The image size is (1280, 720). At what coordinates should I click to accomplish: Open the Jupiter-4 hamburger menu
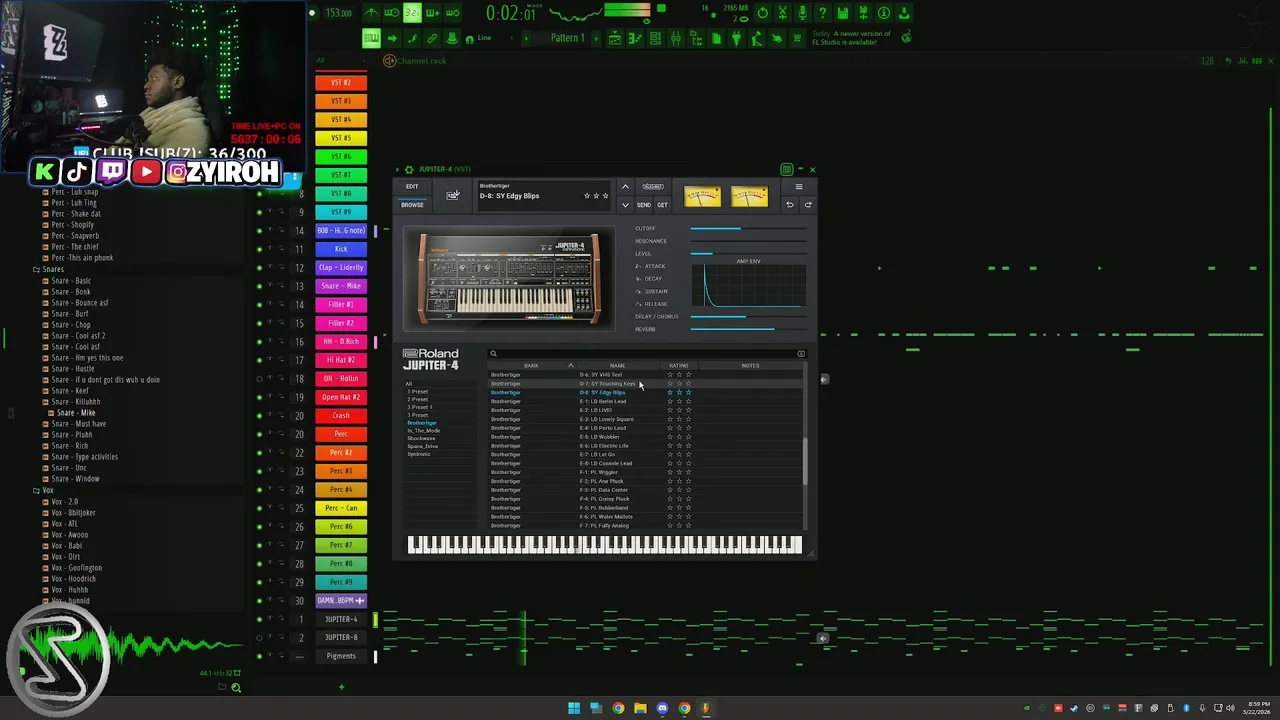[799, 187]
